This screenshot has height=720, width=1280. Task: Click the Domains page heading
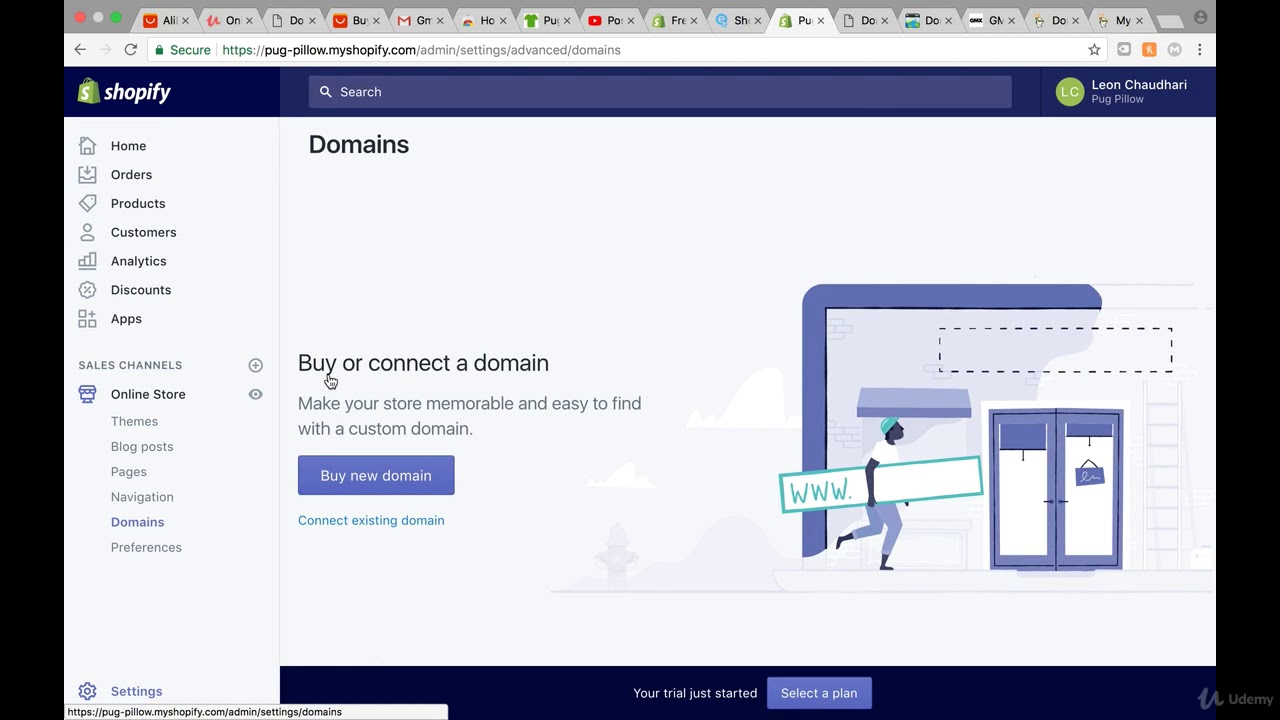[x=359, y=145]
